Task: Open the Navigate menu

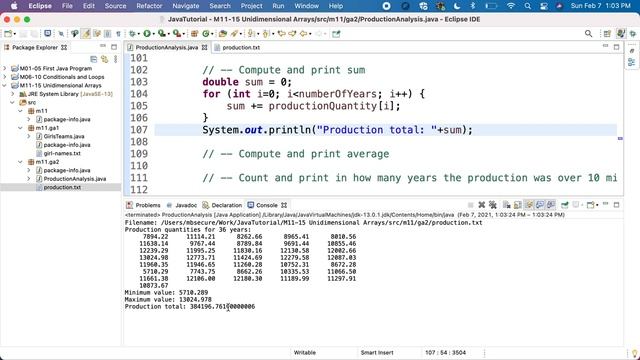Action: pos(186,6)
